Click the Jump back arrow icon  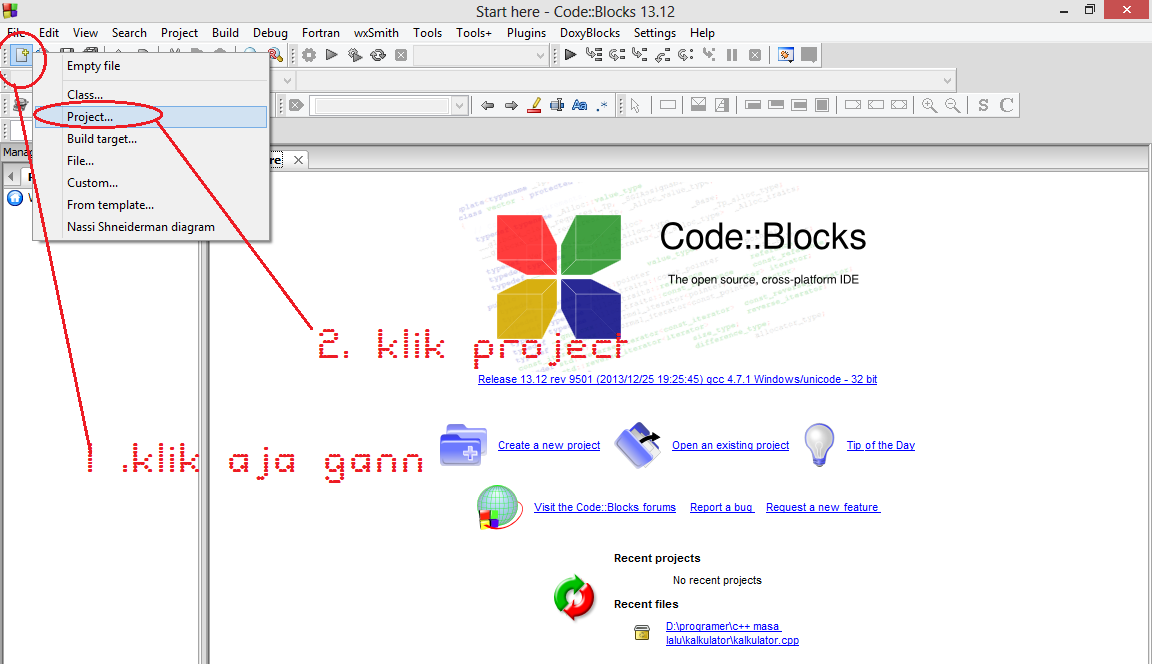tap(488, 106)
